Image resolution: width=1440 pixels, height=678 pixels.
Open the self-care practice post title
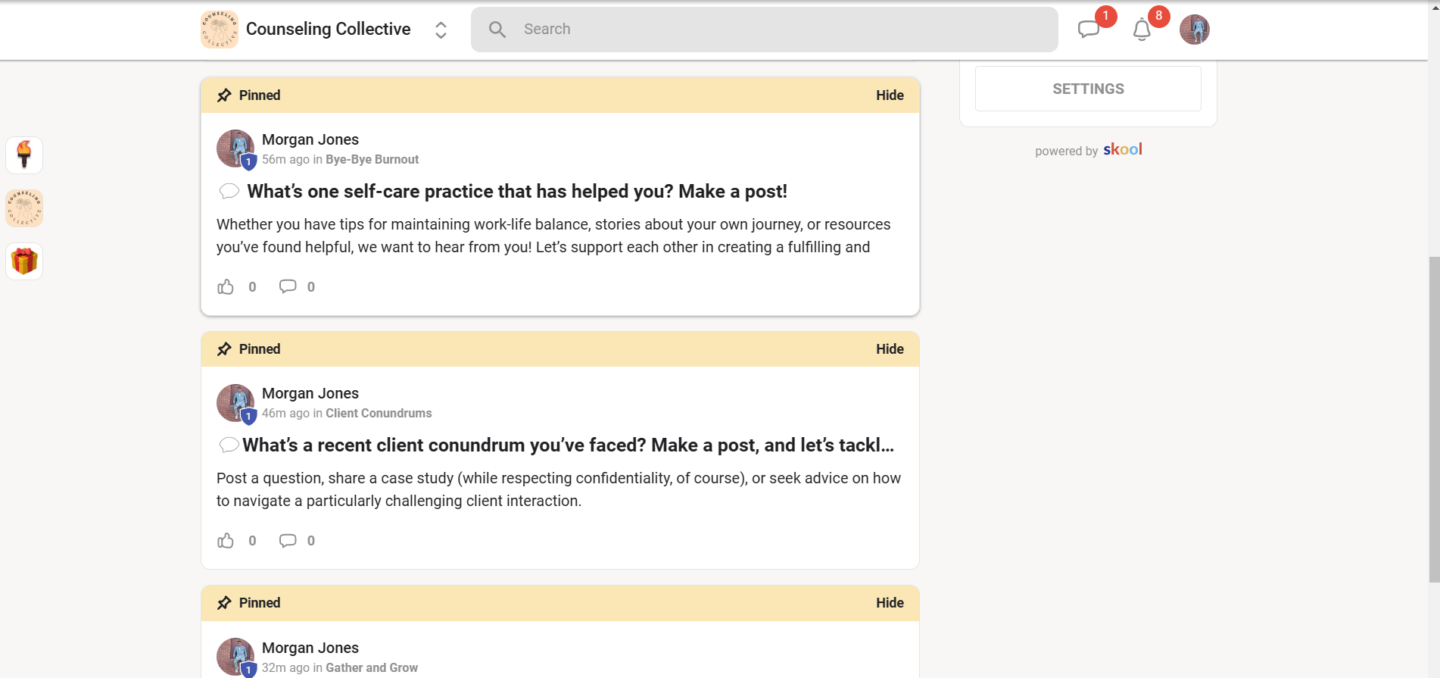[x=517, y=192]
